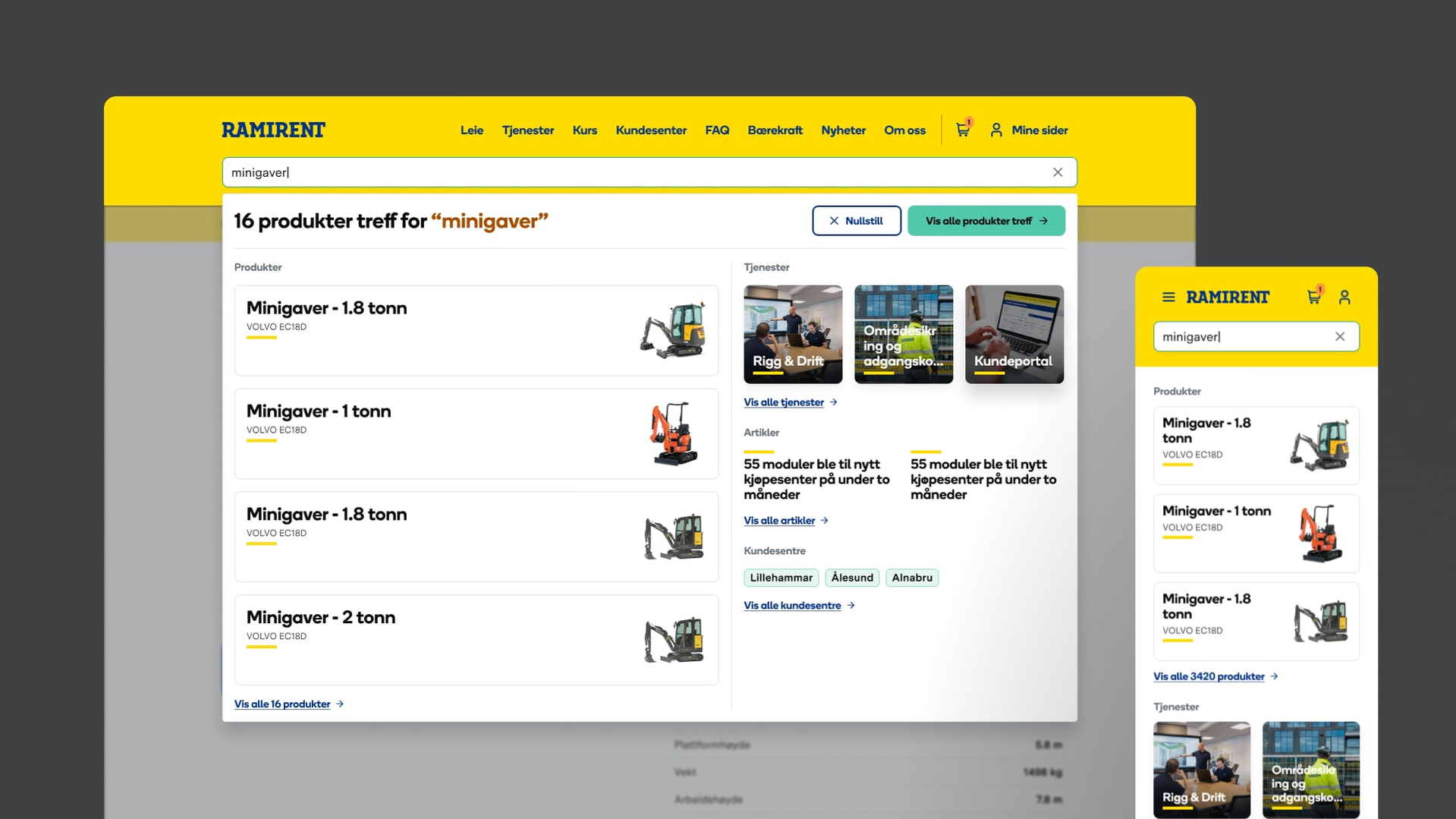The image size is (1456, 819).
Task: Open Områdesikring card in mobile view
Action: 1311,770
